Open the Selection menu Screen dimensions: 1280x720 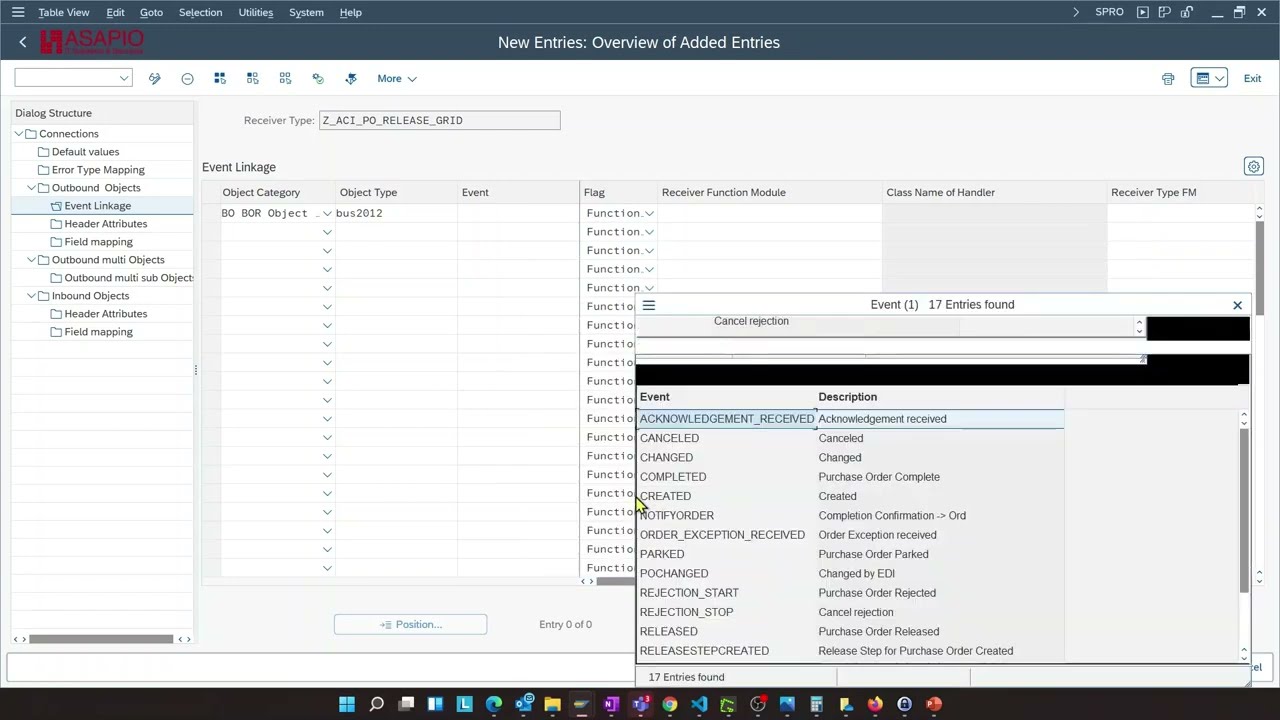(200, 12)
